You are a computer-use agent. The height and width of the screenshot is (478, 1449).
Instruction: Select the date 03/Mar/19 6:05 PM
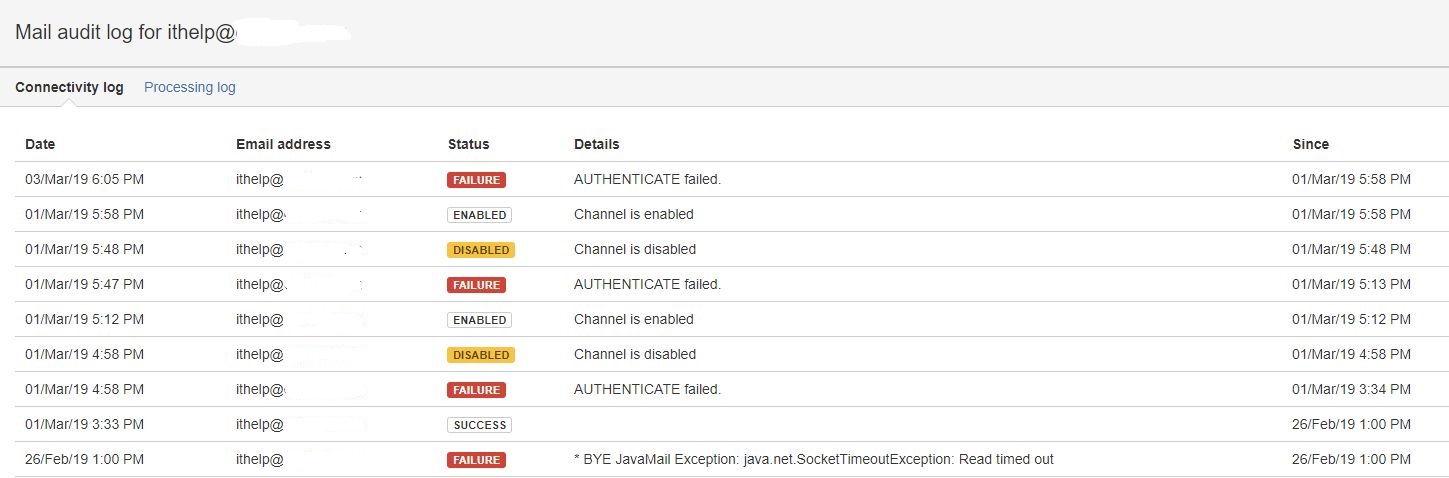84,179
